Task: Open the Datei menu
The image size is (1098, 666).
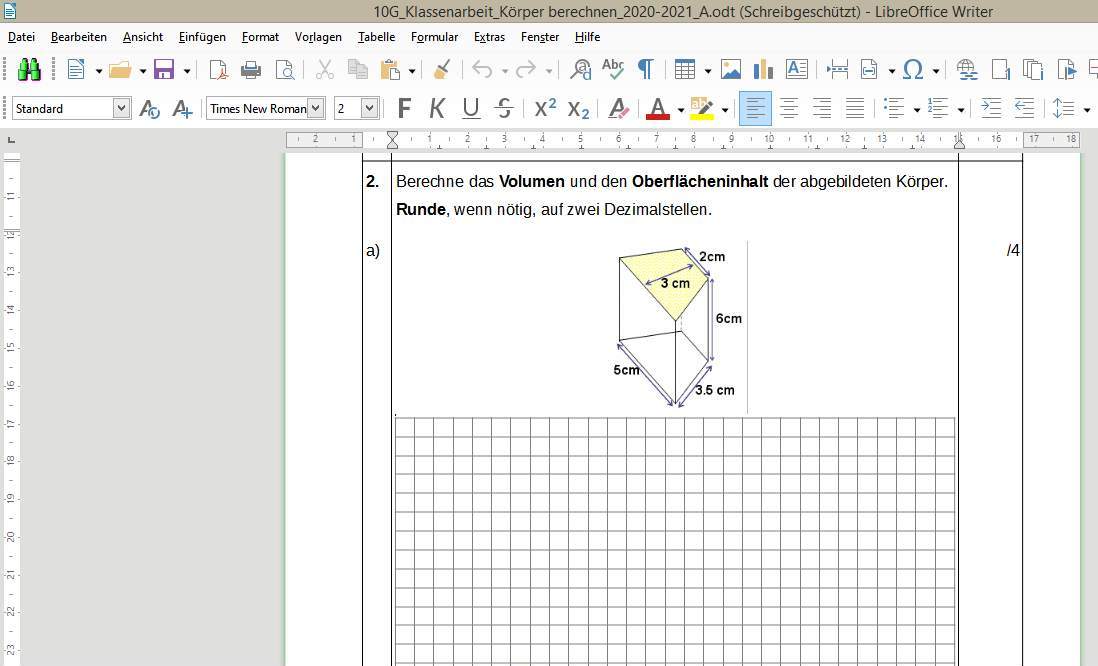Action: (x=21, y=37)
